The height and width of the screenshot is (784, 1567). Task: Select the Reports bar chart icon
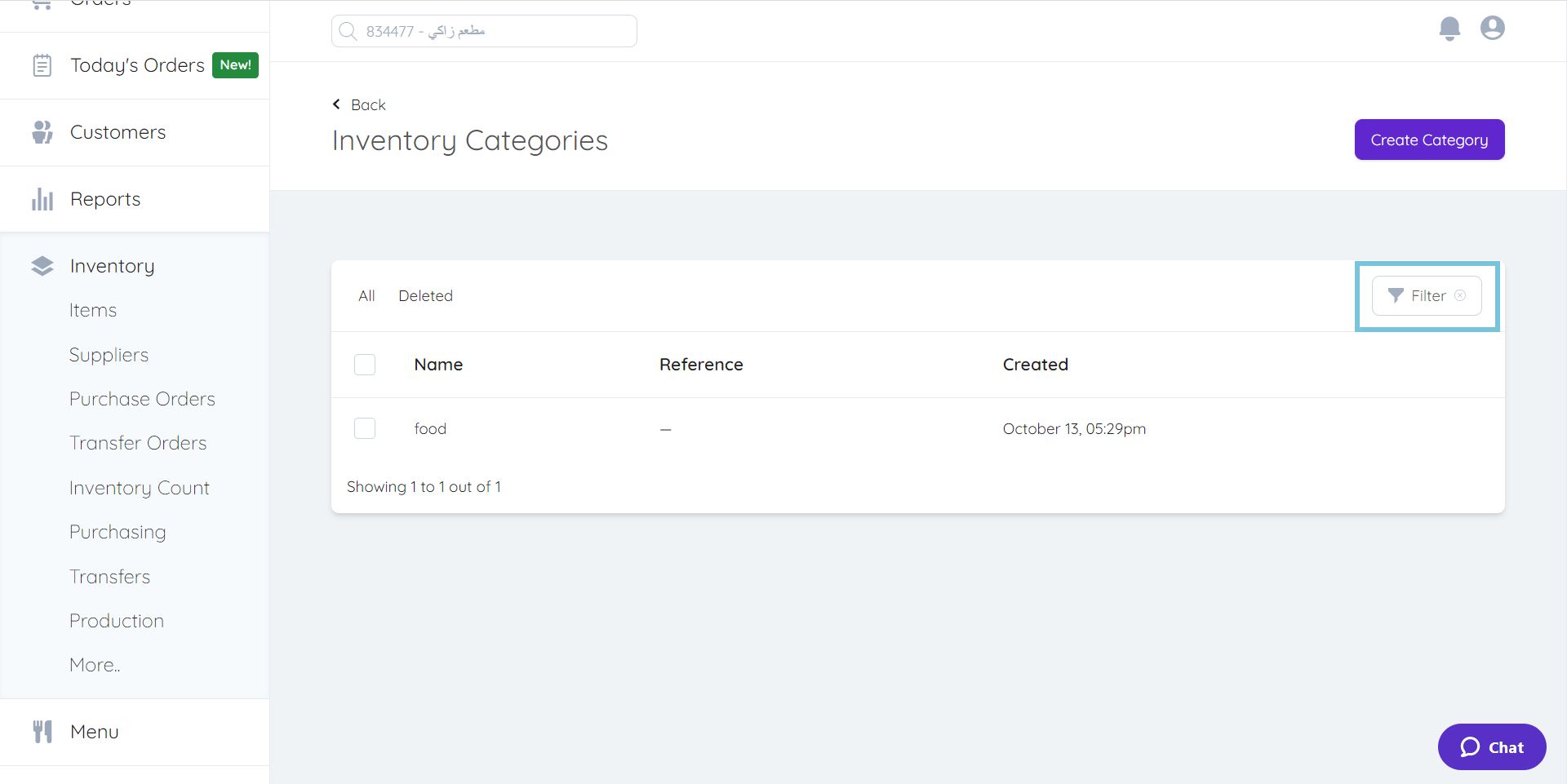click(42, 198)
